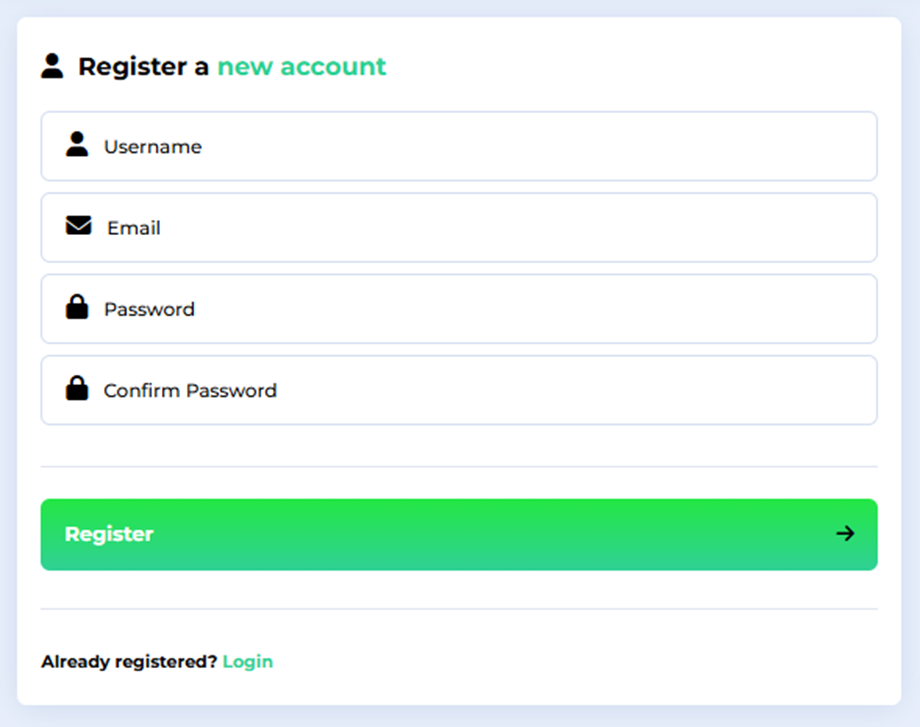Viewport: 920px width, 727px height.
Task: Click the envelope icon in the Email field
Action: (x=78, y=226)
